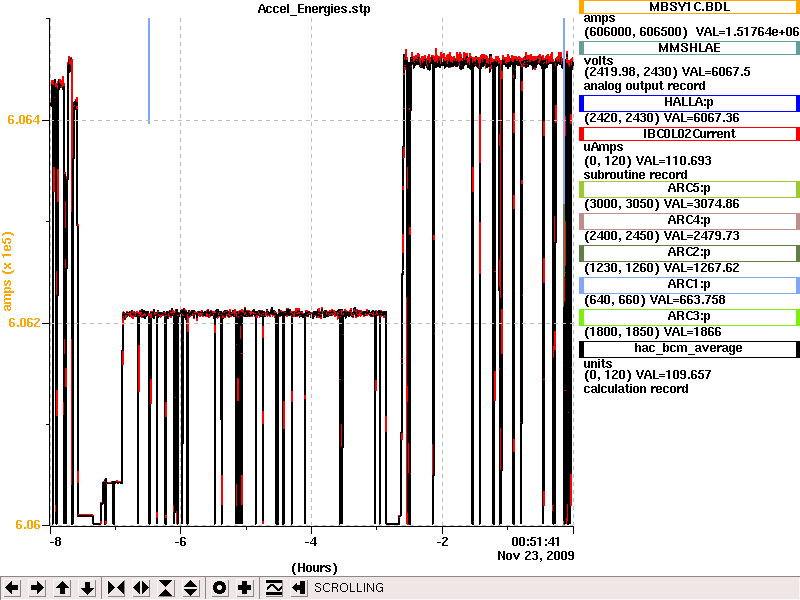Select the ARC3:p legend entry
This screenshot has width=800, height=600.
tap(689, 317)
